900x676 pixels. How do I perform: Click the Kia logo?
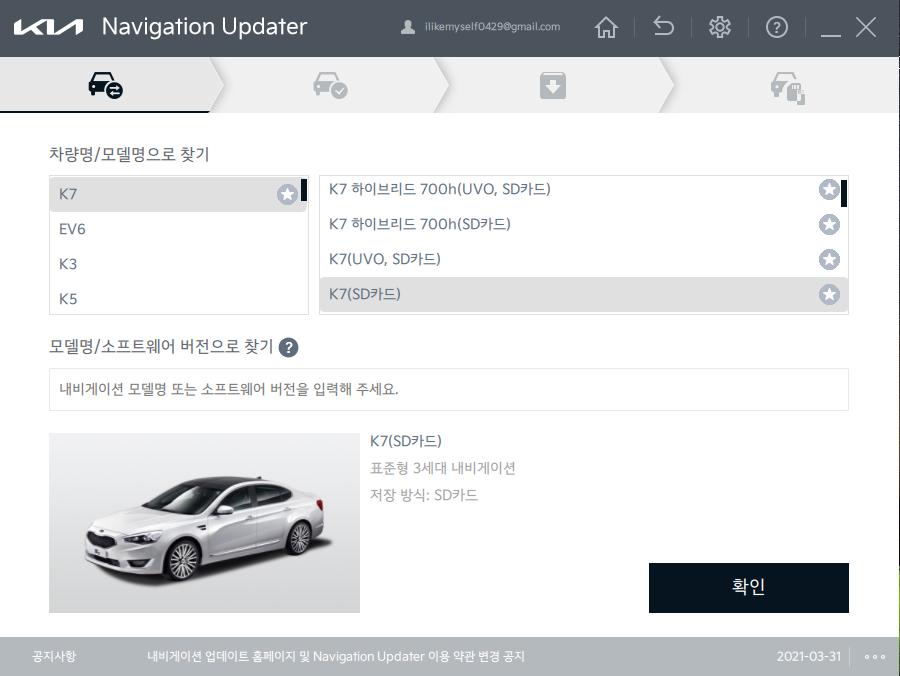48,27
